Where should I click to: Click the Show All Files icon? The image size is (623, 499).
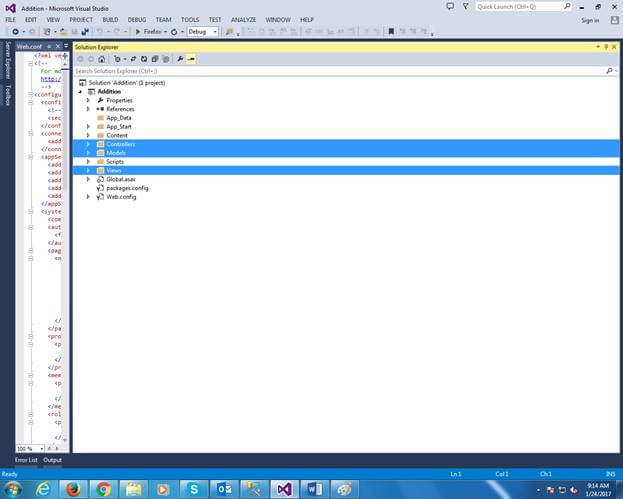coord(166,59)
